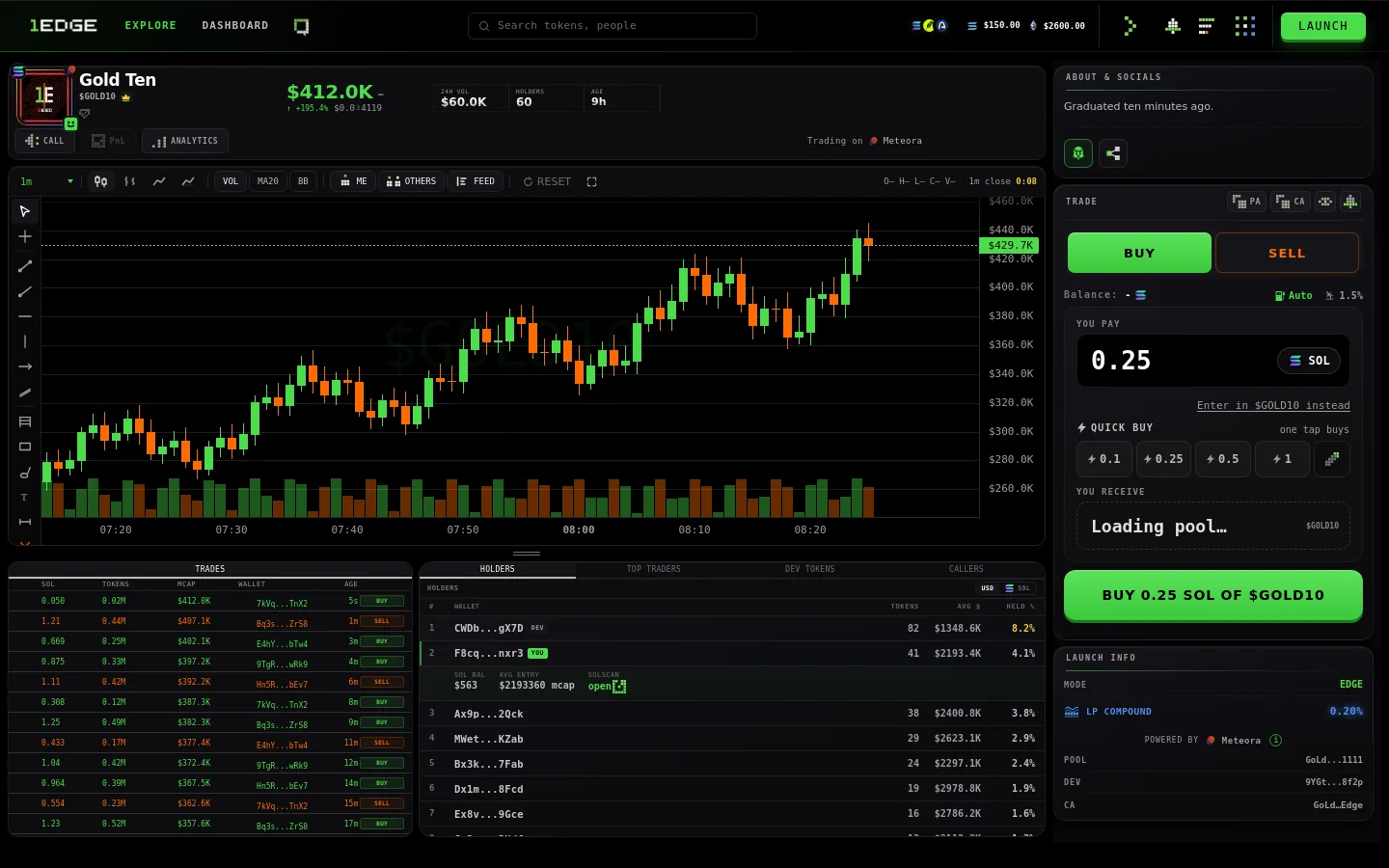Switch chart to line style

(159, 181)
